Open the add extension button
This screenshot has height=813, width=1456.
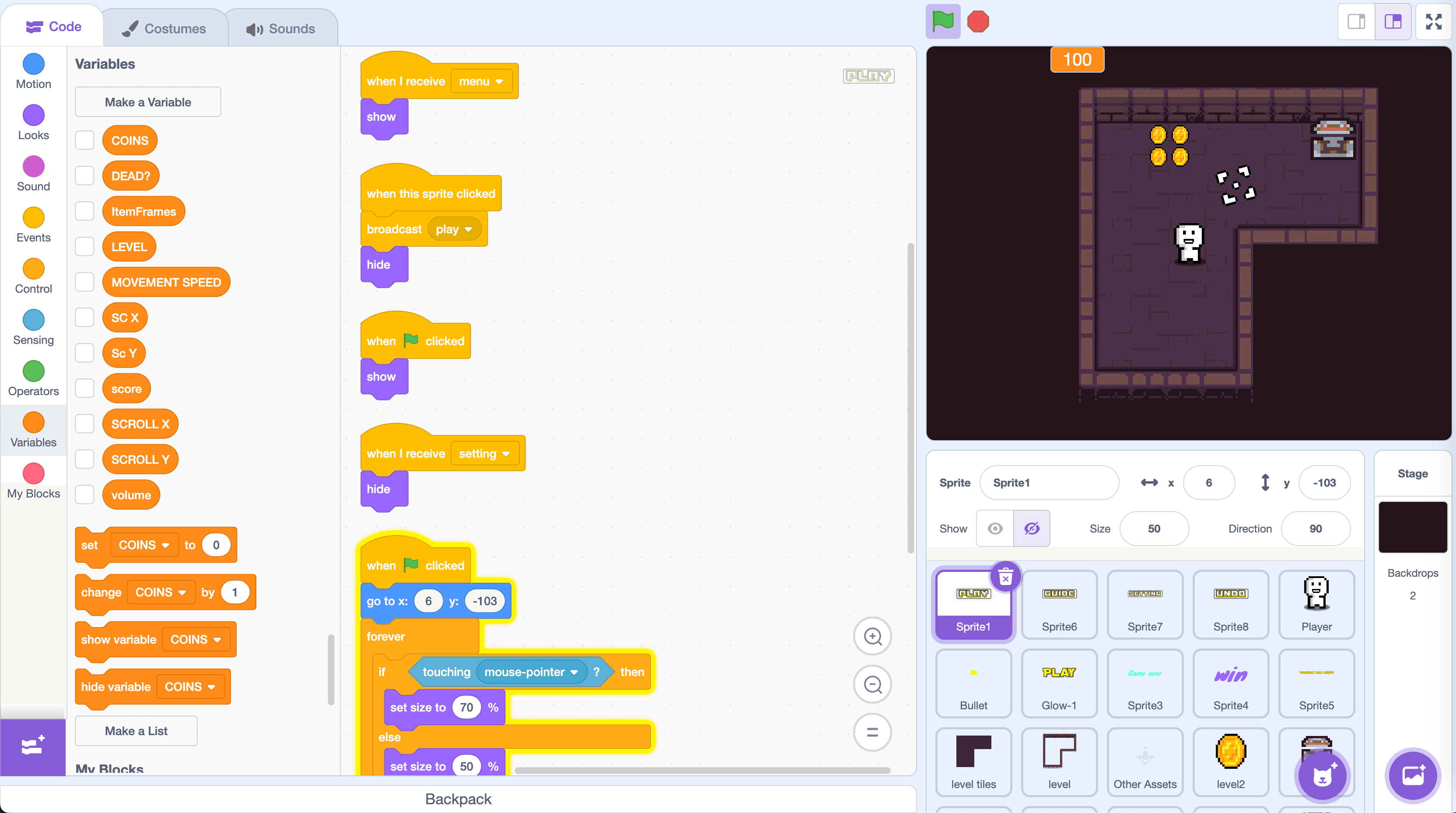pos(32,746)
